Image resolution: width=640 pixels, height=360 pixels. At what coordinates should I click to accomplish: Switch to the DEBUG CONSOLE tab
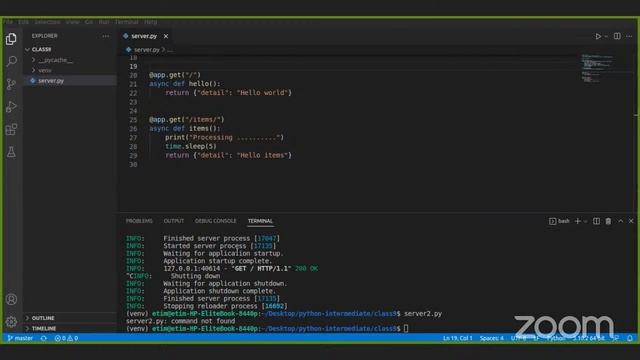click(216, 221)
